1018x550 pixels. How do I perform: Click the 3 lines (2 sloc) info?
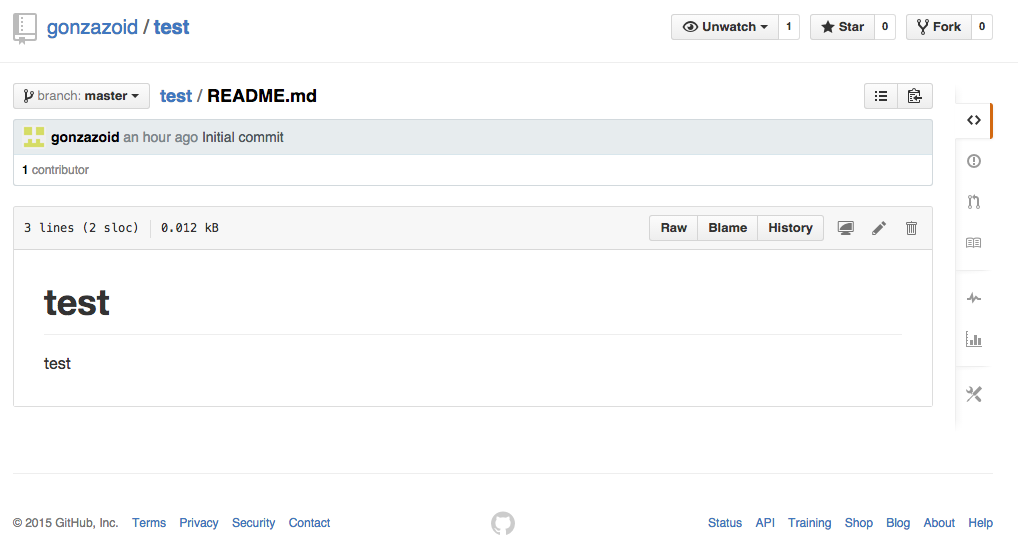[x=81, y=228]
